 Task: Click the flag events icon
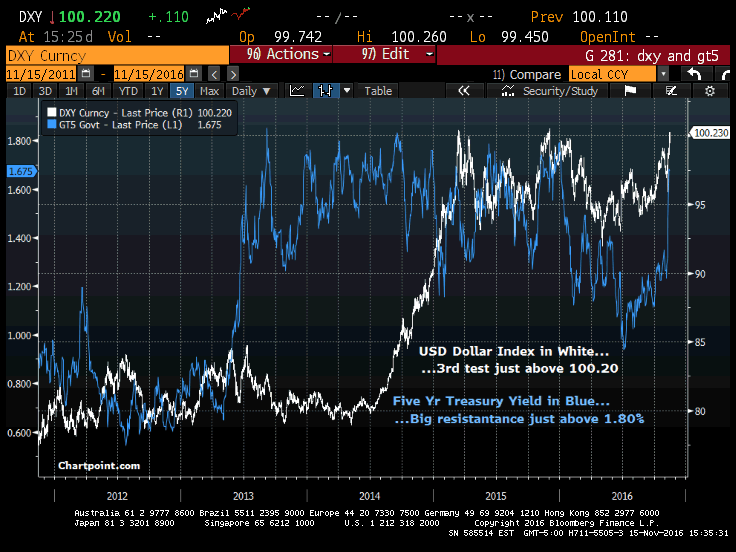[x=630, y=91]
